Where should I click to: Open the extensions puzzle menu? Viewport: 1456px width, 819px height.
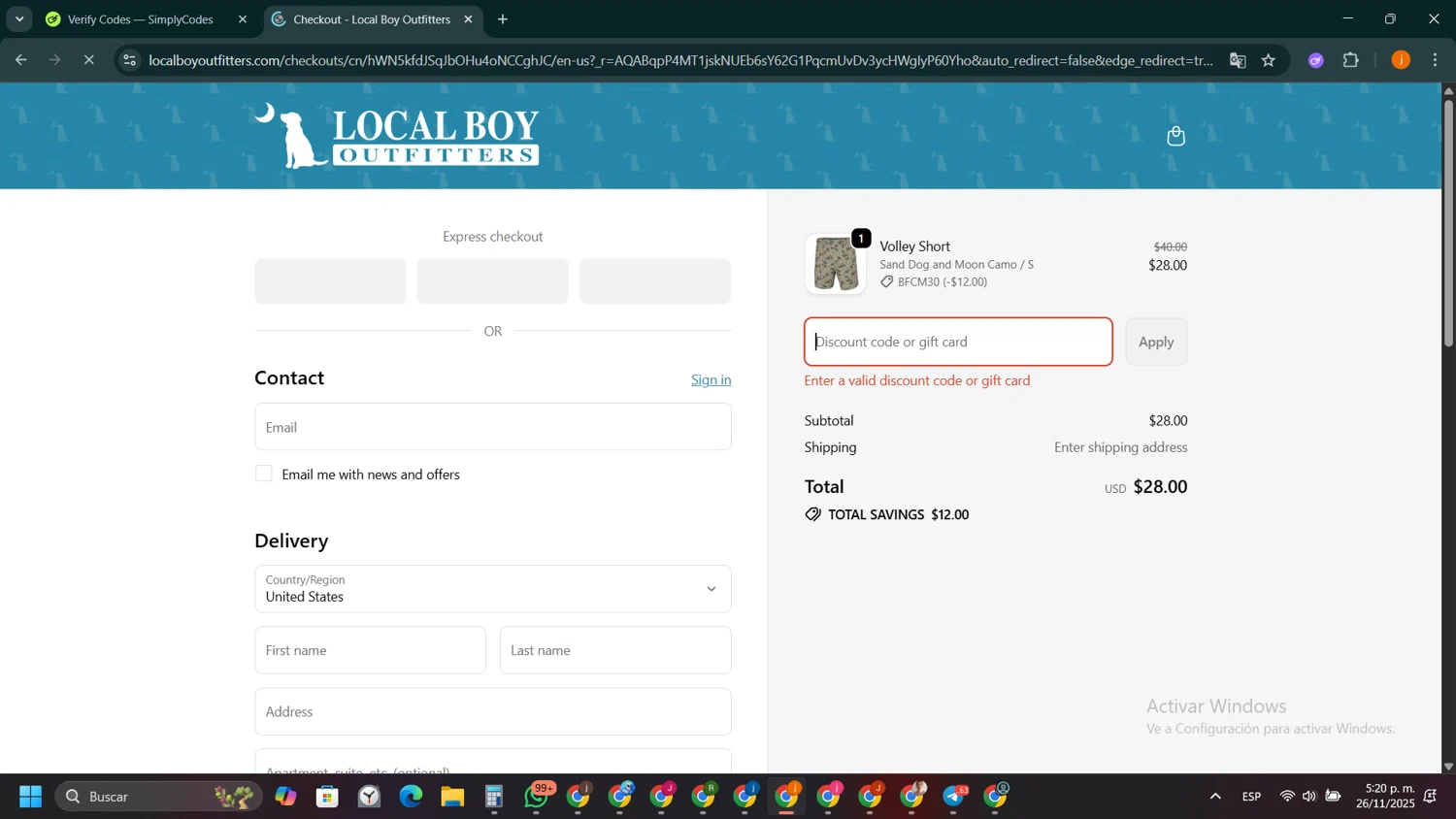(1351, 60)
